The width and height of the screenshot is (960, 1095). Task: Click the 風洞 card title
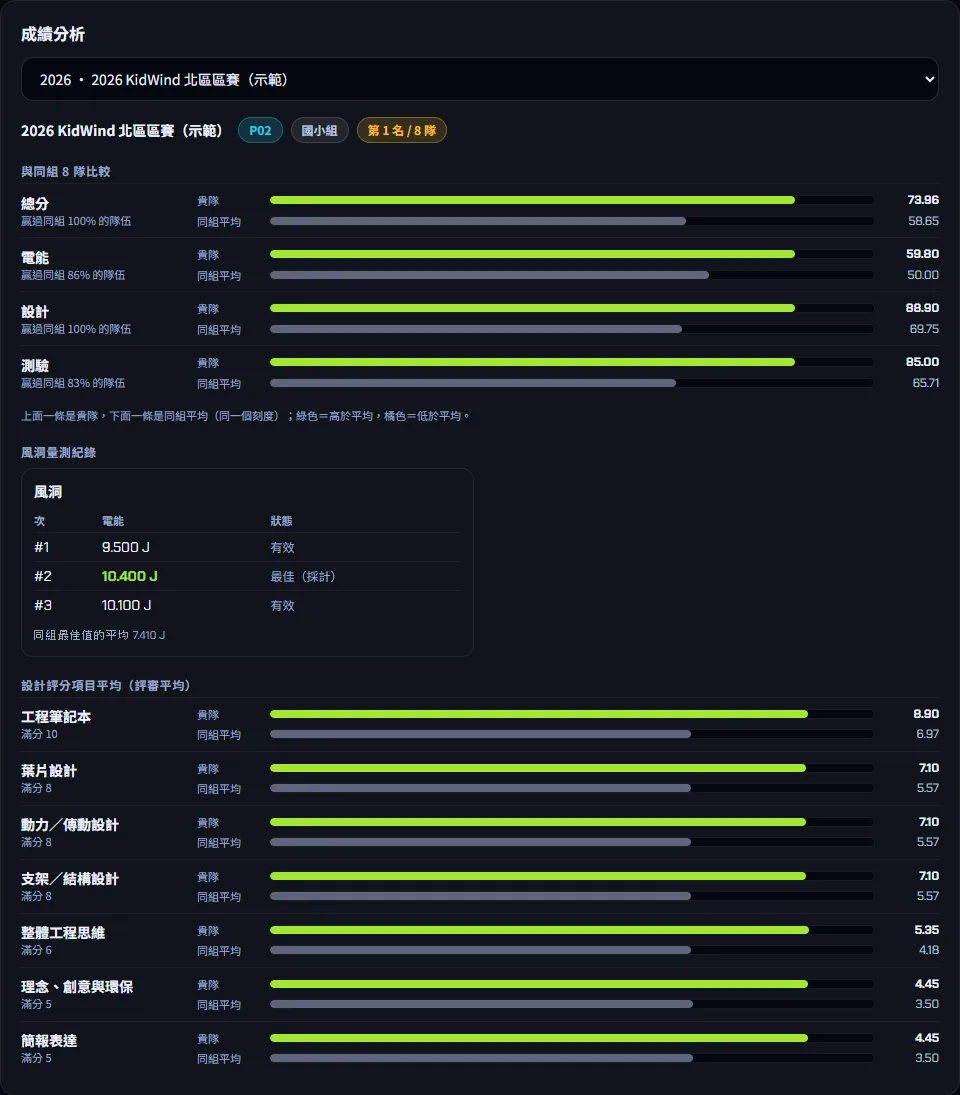(x=48, y=492)
